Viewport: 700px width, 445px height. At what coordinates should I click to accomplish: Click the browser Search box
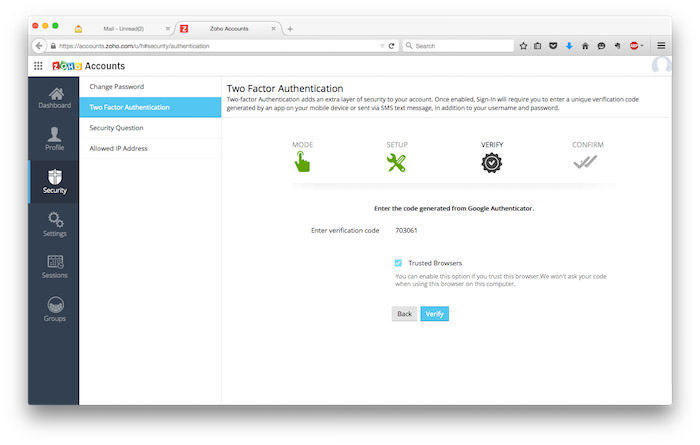point(459,46)
